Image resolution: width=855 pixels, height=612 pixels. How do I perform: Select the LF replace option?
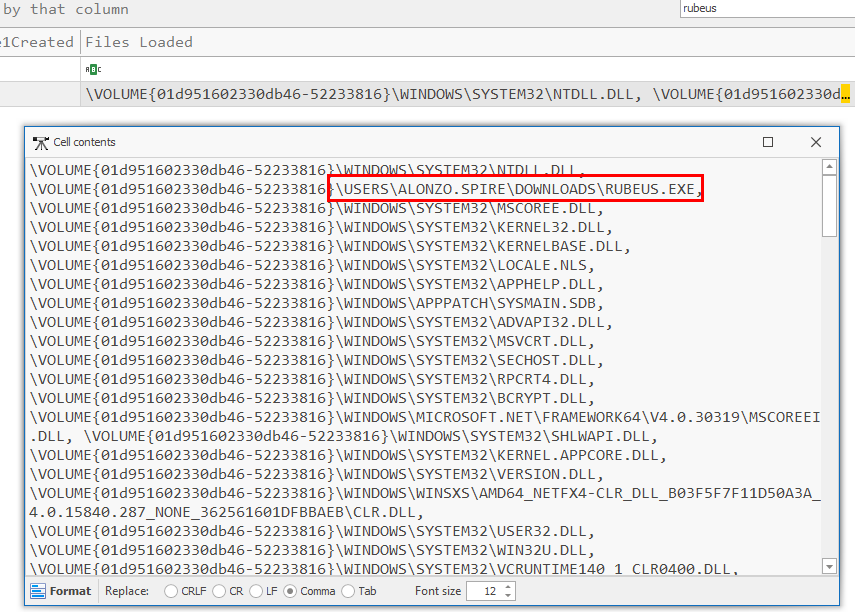(256, 591)
